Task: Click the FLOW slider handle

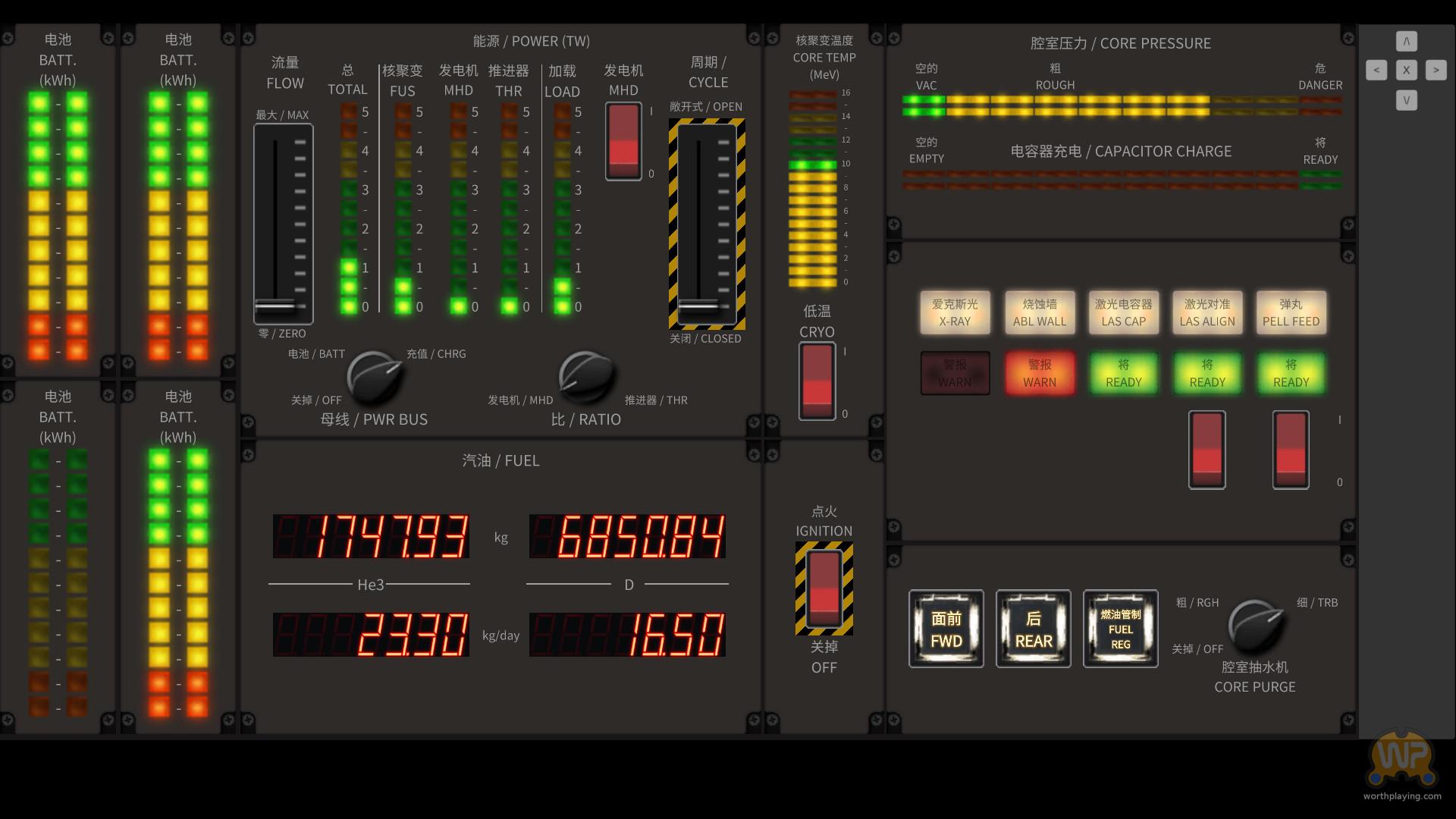Action: pos(275,306)
